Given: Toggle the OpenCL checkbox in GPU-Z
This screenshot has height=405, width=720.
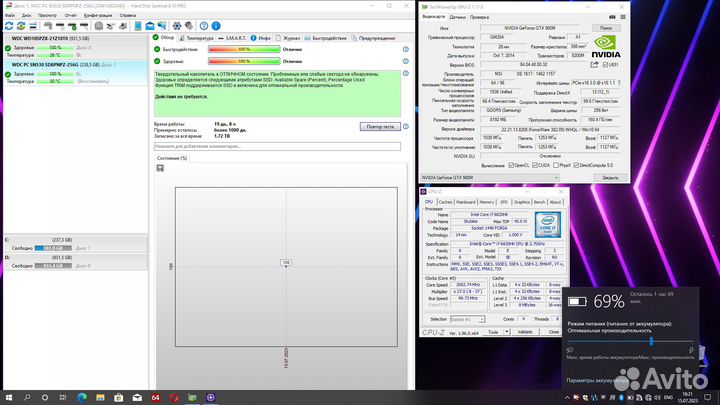Looking at the screenshot, I should [x=511, y=165].
